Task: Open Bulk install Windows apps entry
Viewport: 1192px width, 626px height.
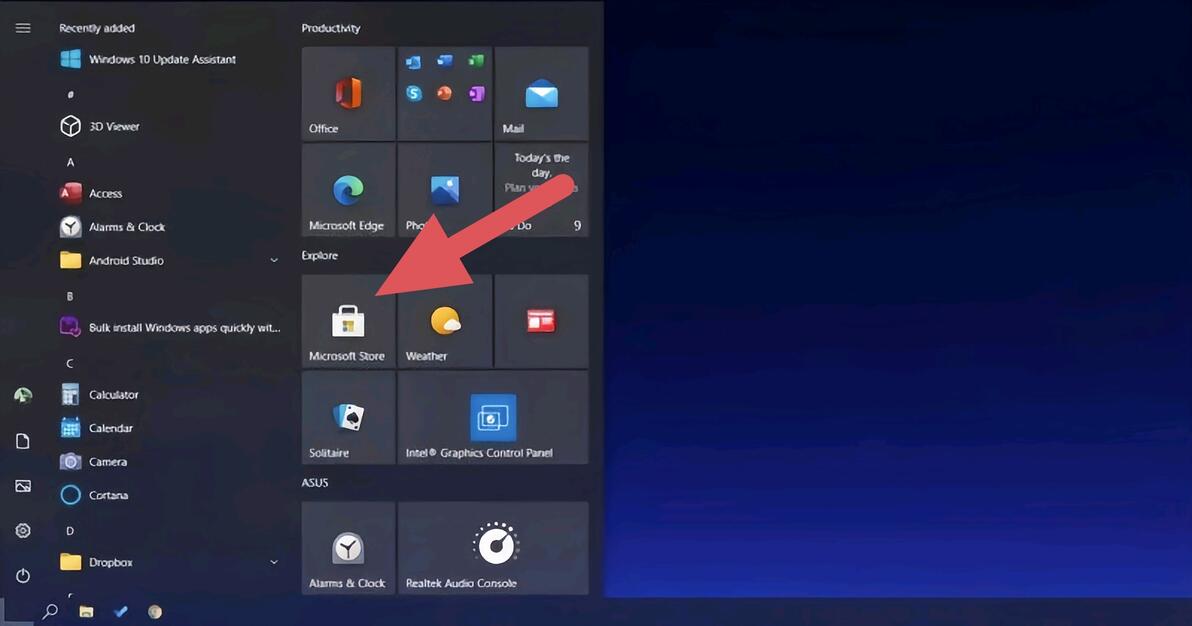Action: pos(169,327)
